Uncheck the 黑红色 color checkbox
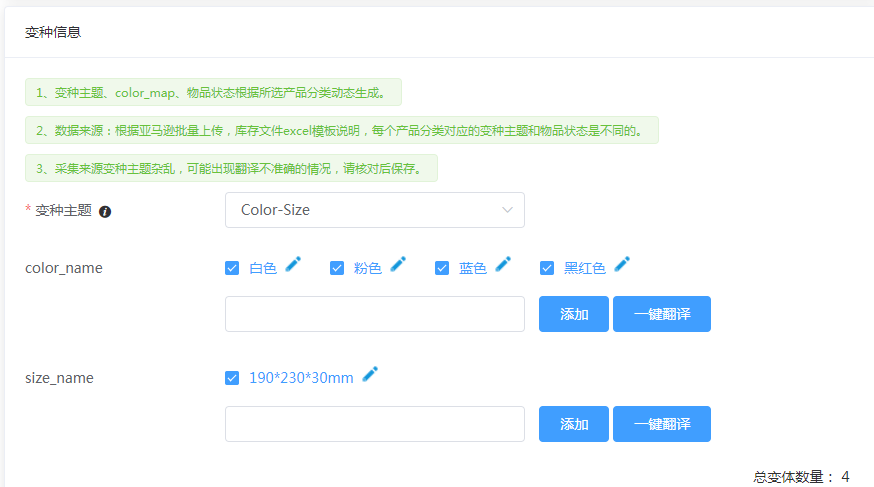 coord(547,268)
